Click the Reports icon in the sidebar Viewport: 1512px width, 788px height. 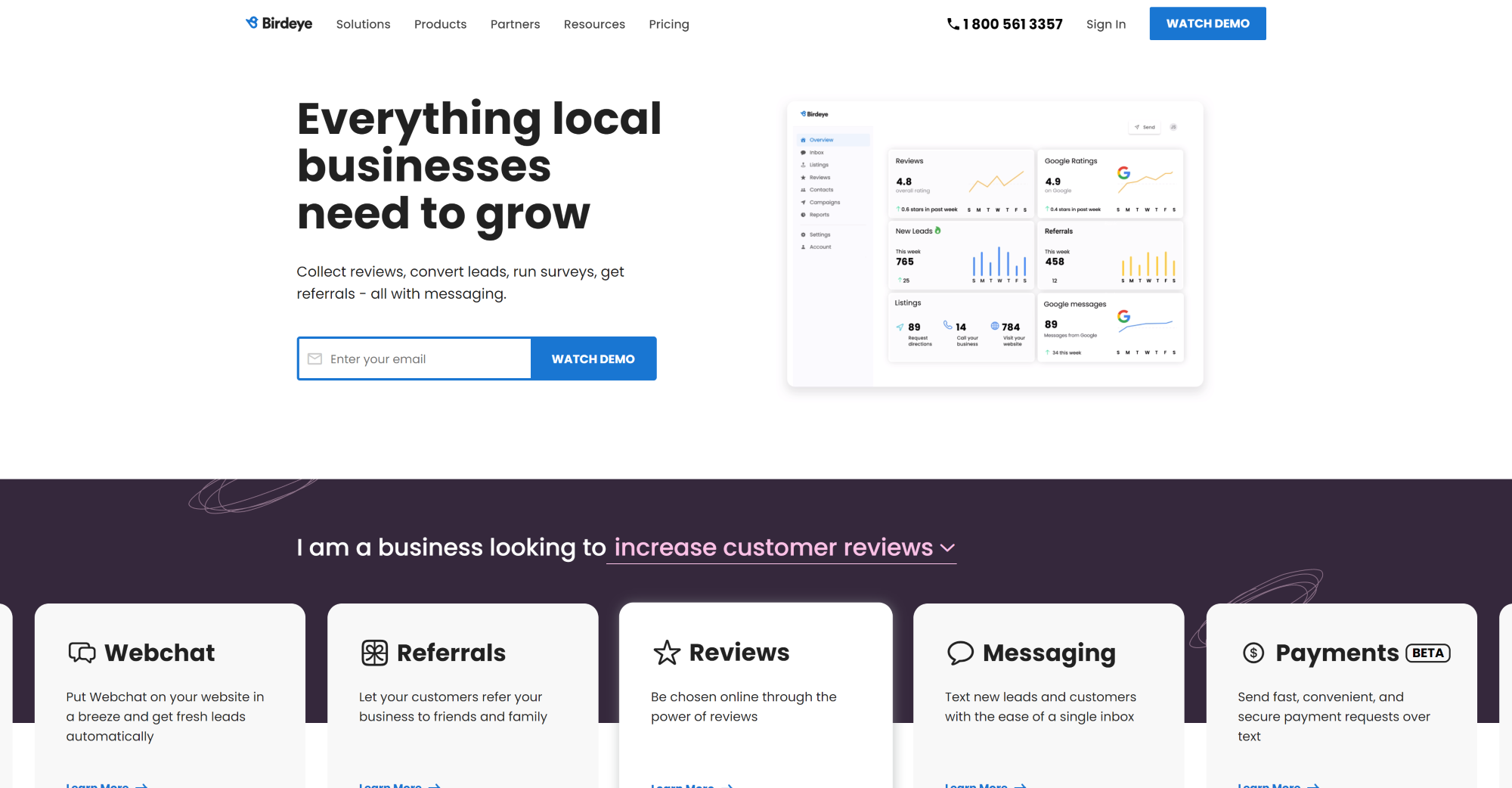(x=804, y=214)
